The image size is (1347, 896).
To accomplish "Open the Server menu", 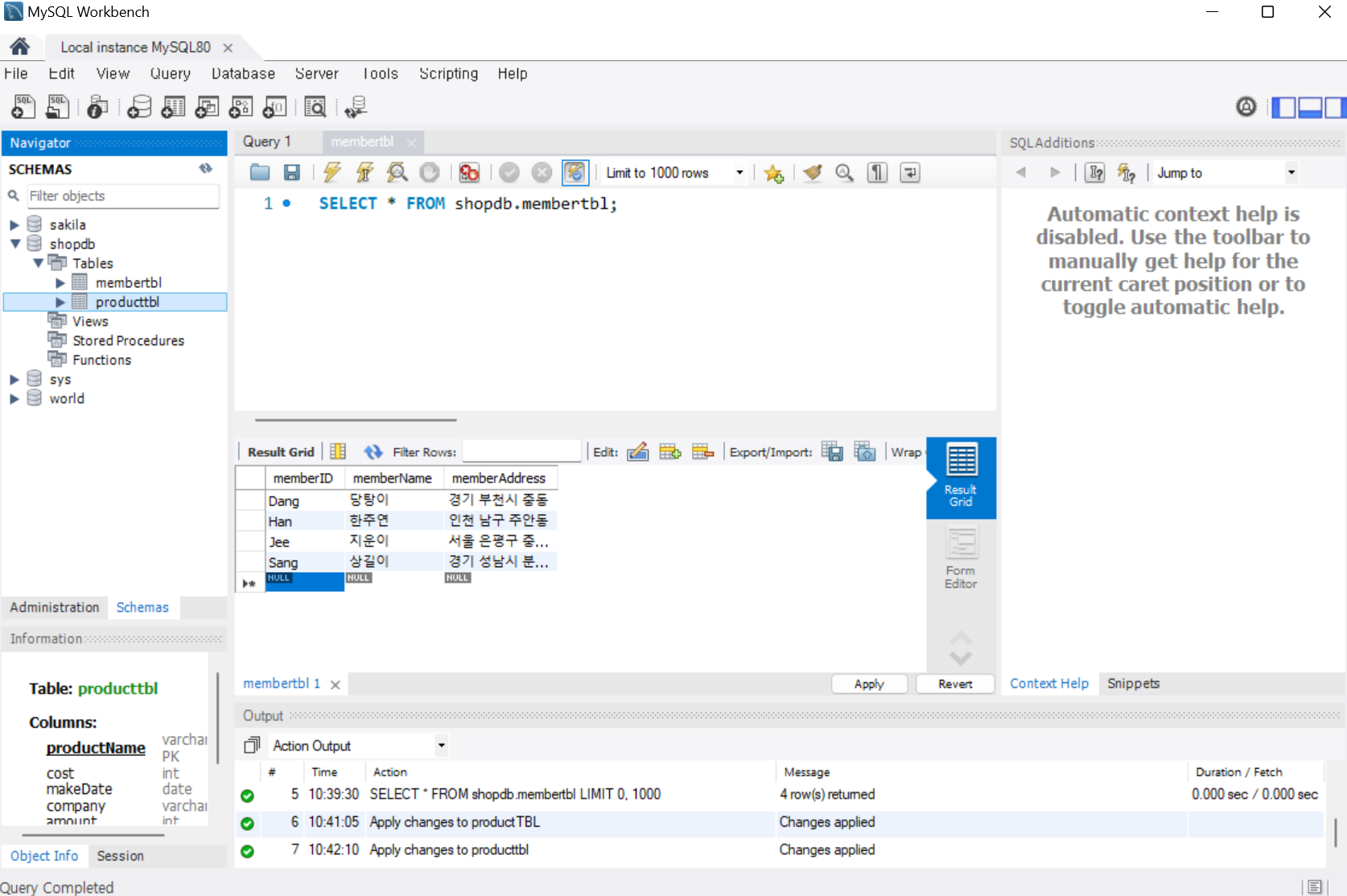I will 317,74.
